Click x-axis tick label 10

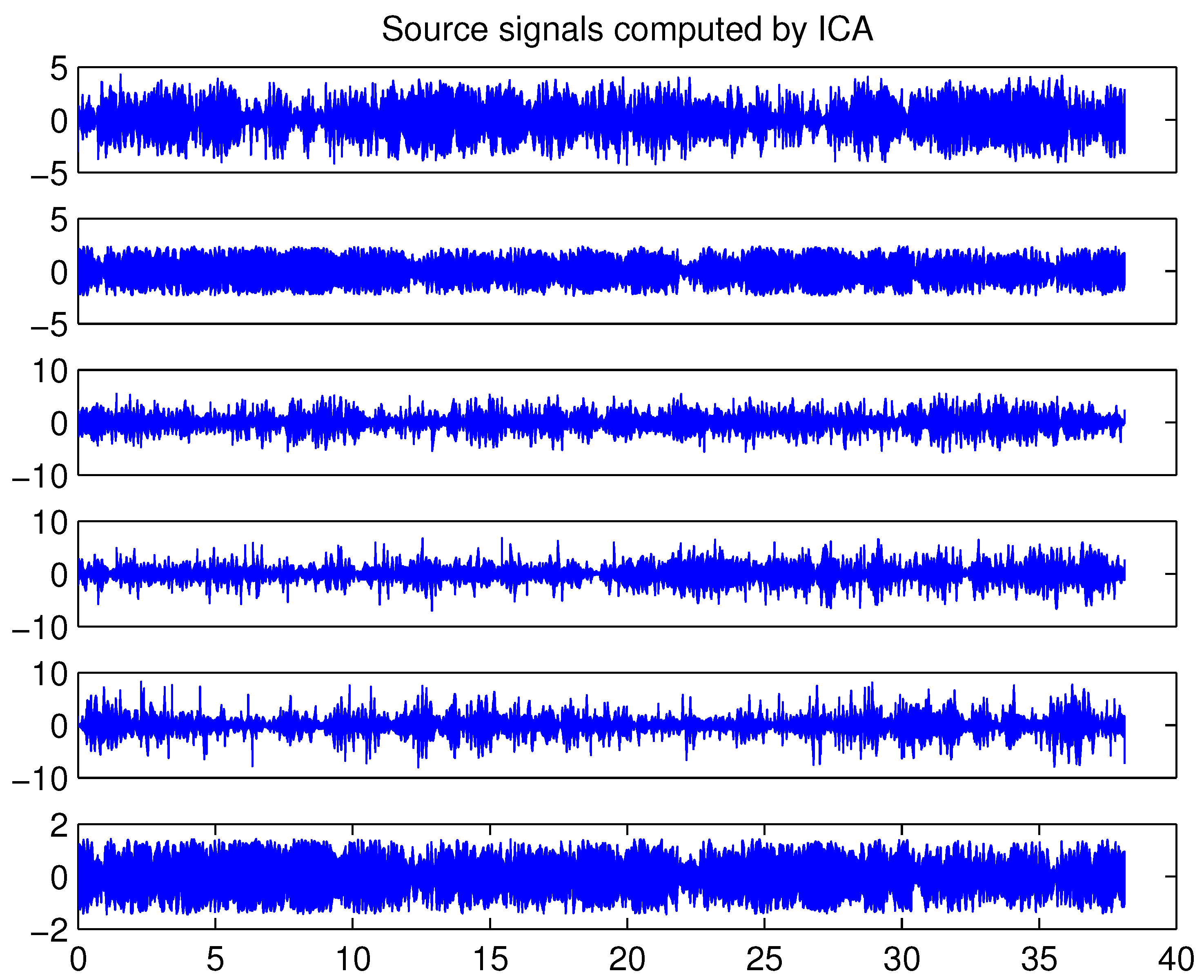pos(353,959)
